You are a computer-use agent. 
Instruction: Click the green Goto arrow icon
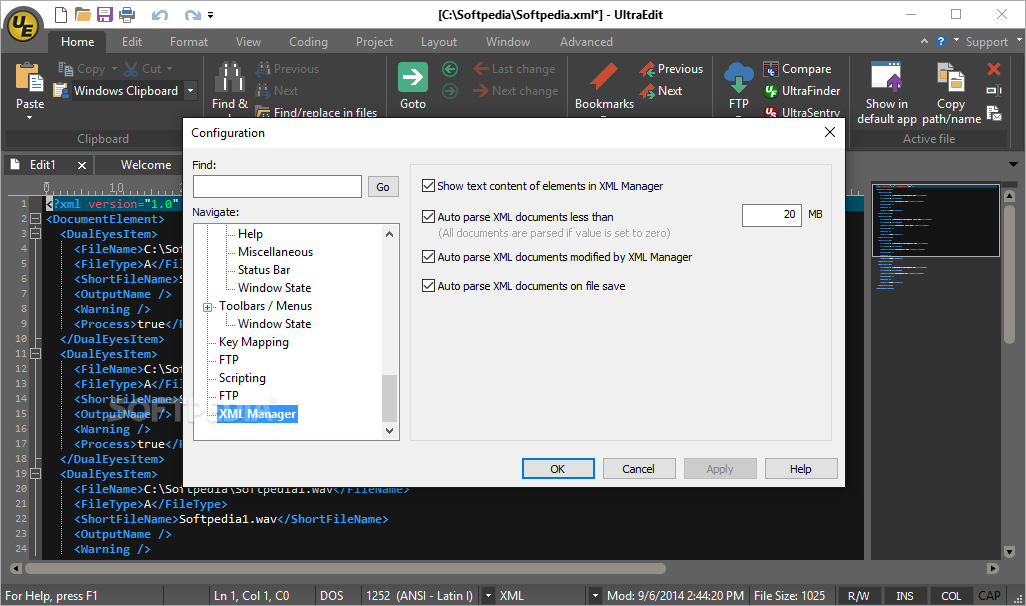(x=413, y=77)
